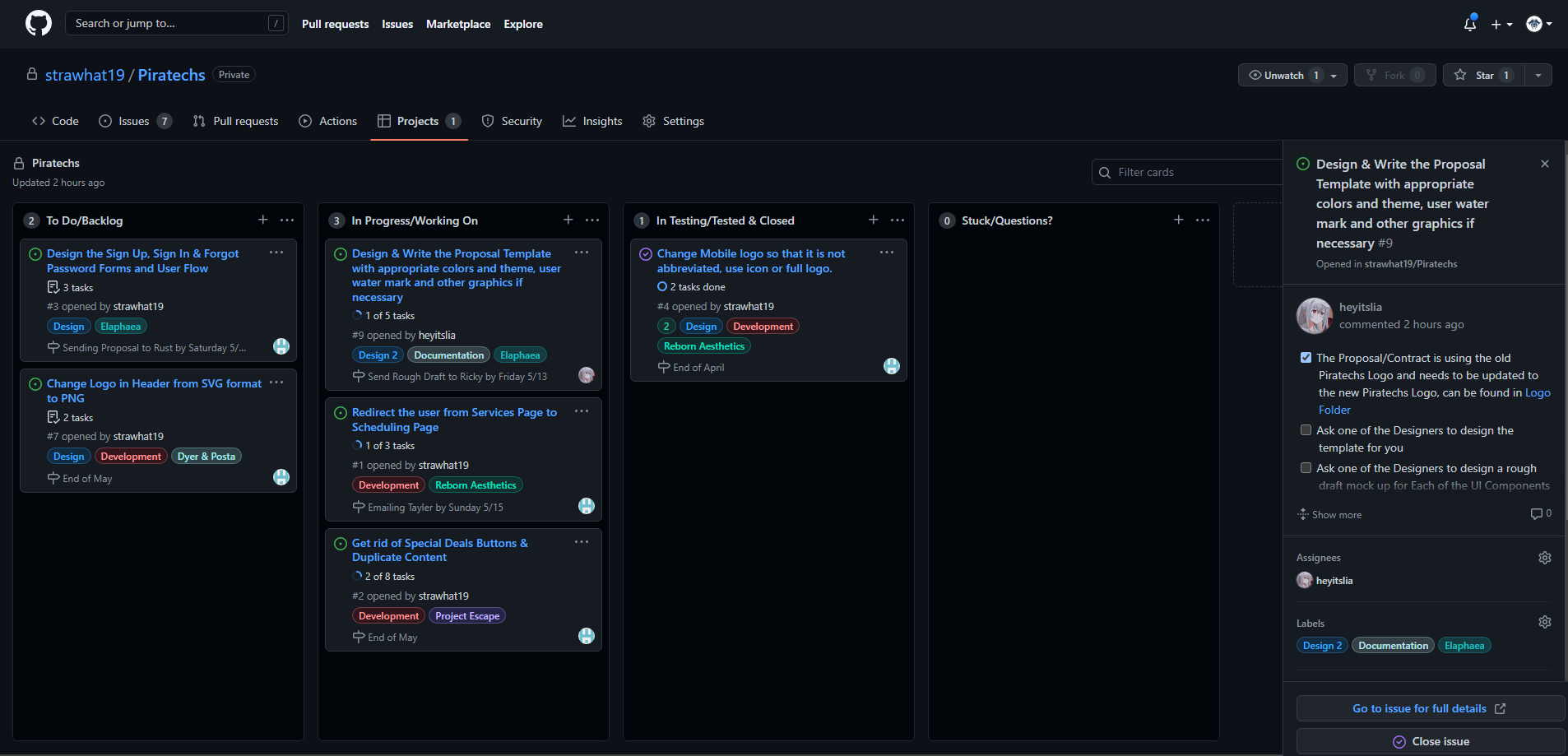Open Change Logo in Header issue title
The height and width of the screenshot is (756, 1568).
pos(154,391)
